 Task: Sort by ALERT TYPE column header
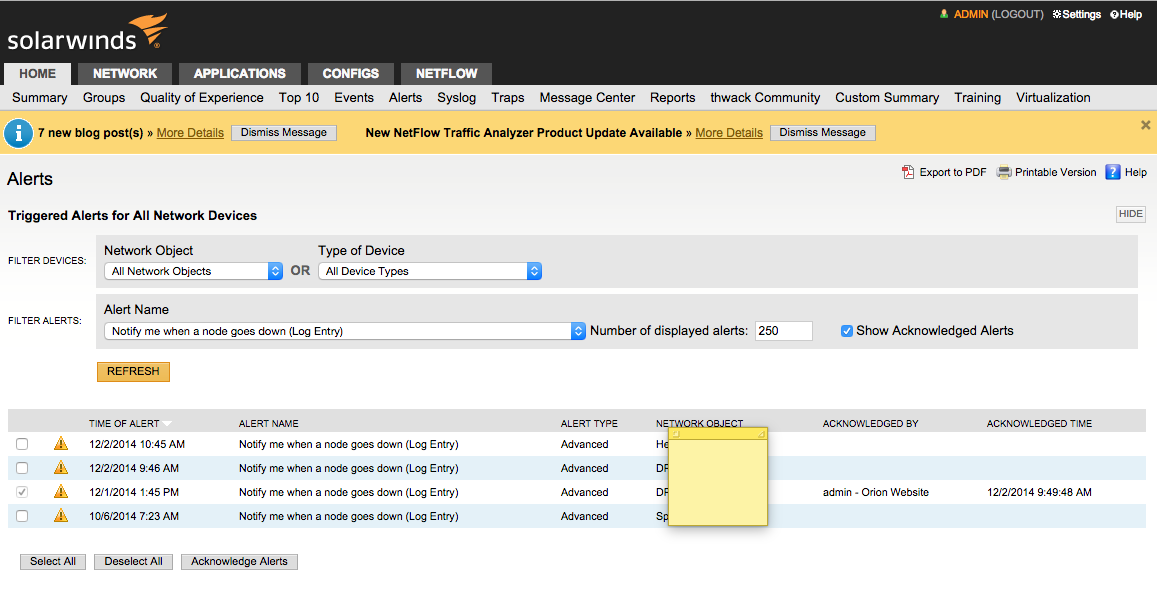coord(589,424)
